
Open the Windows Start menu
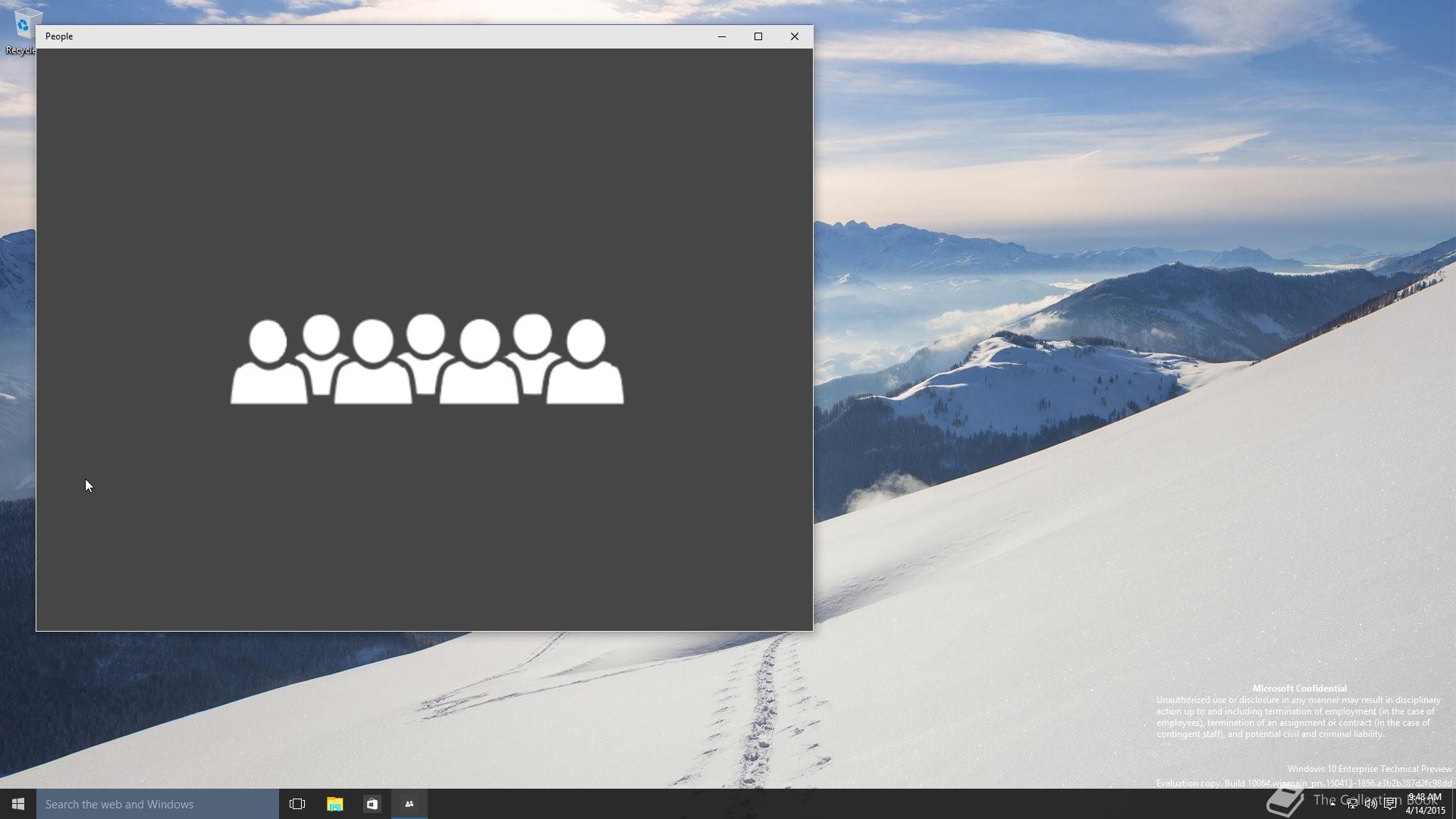[18, 804]
